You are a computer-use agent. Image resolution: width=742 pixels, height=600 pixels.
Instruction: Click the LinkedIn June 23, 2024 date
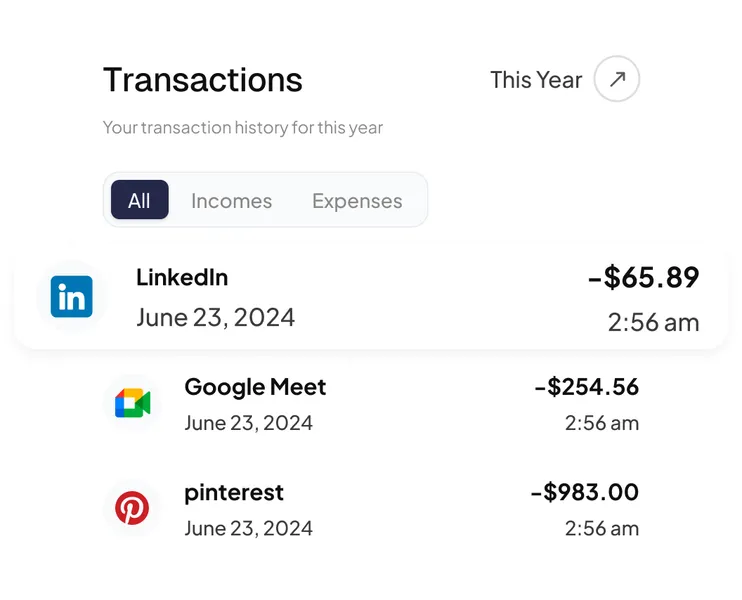click(x=215, y=318)
